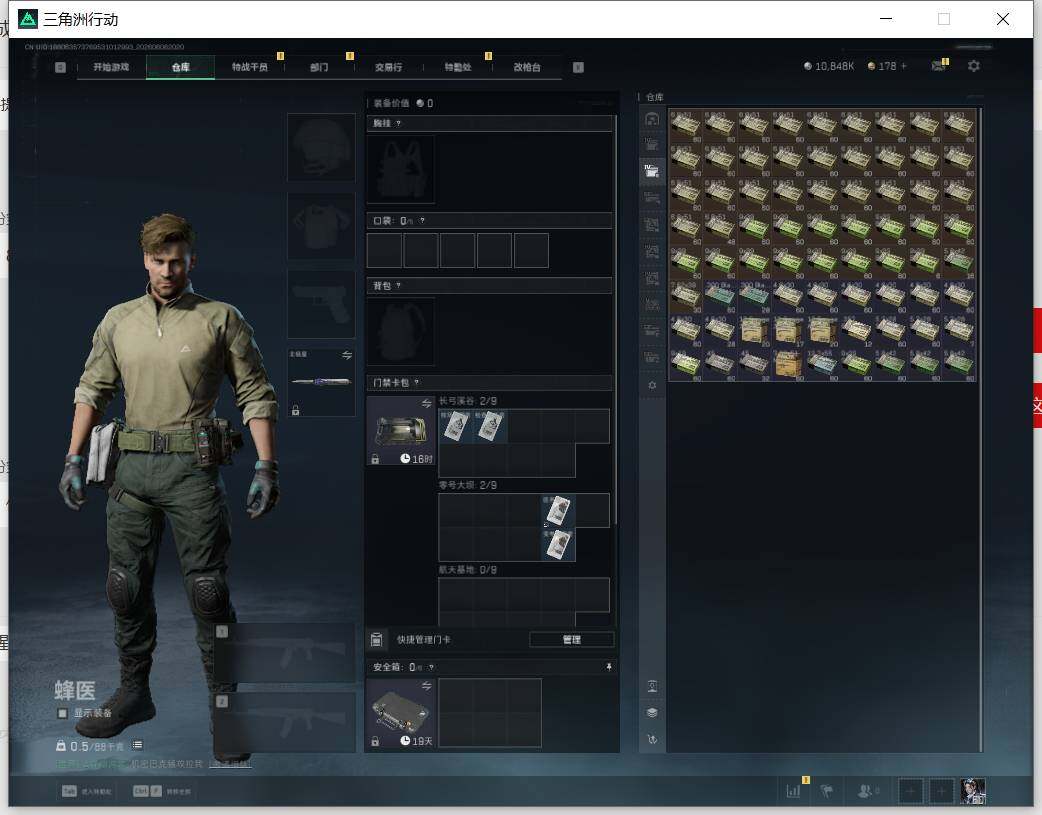Open the secure container case item
Screen dimensions: 1042x815
tap(401, 713)
